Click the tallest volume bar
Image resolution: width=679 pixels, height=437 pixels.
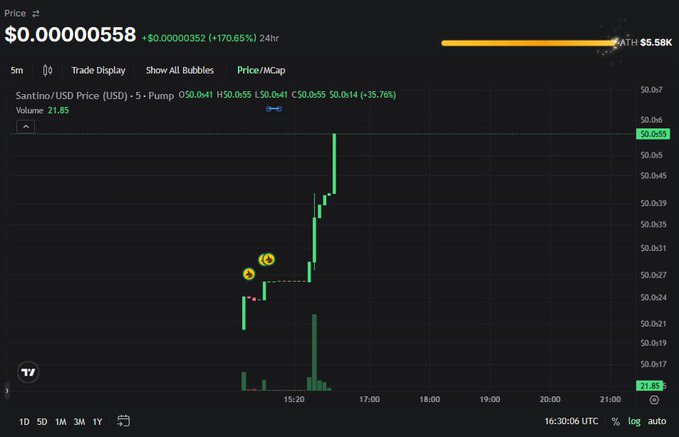314,353
